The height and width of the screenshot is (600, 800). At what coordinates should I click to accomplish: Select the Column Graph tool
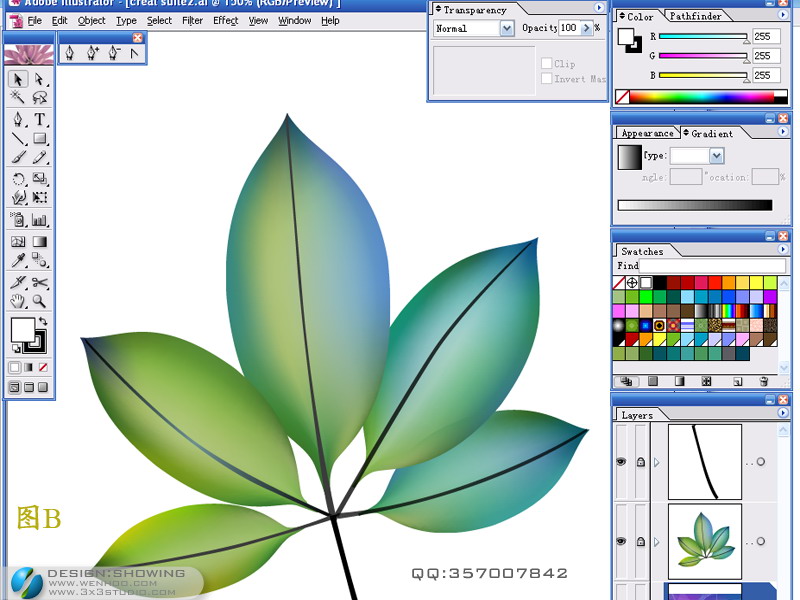39,219
